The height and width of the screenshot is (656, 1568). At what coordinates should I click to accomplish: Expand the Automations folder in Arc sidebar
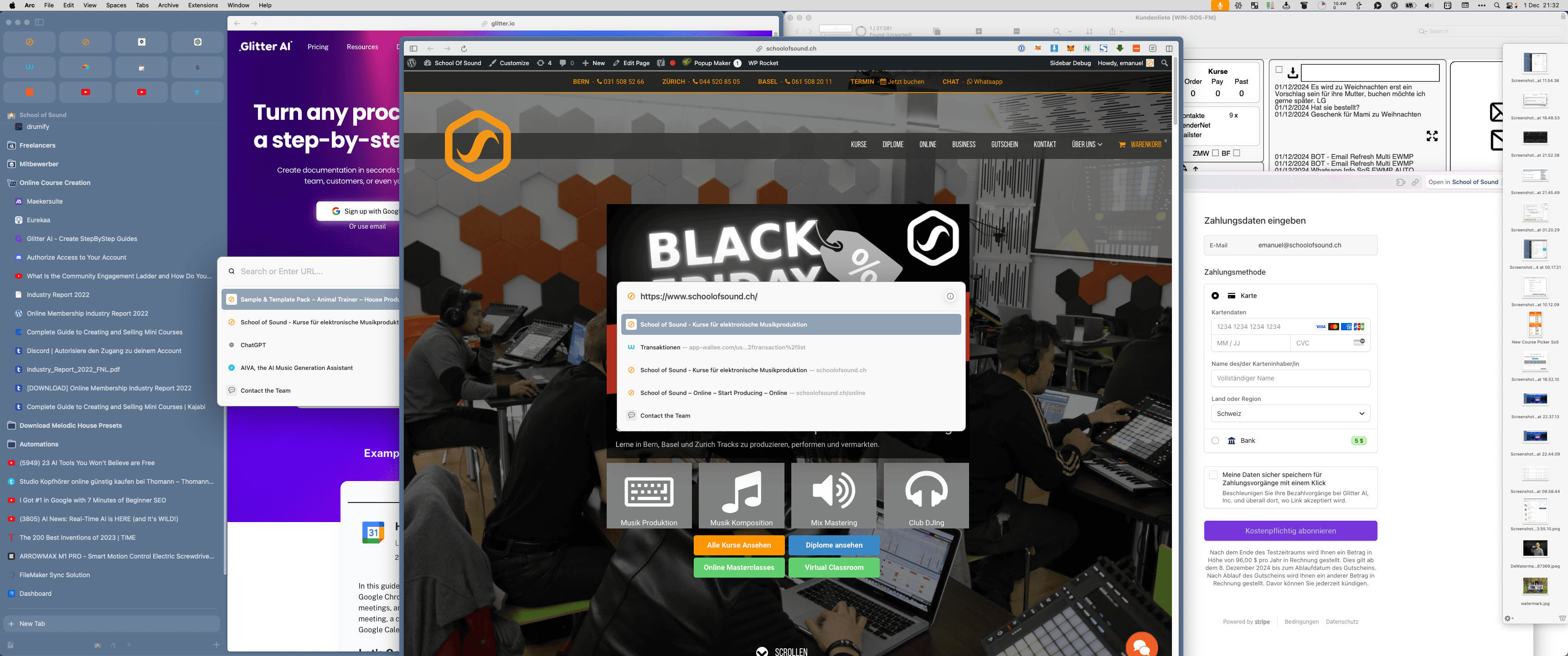click(x=39, y=444)
